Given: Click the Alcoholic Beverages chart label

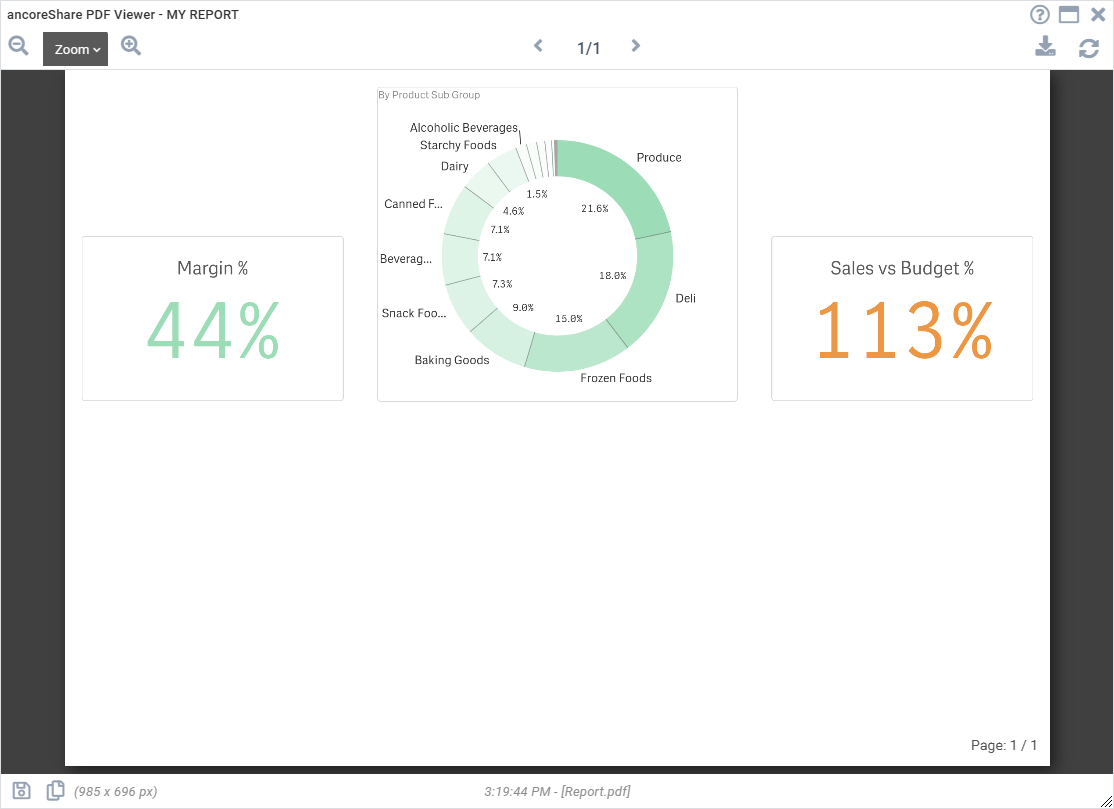Looking at the screenshot, I should [464, 128].
